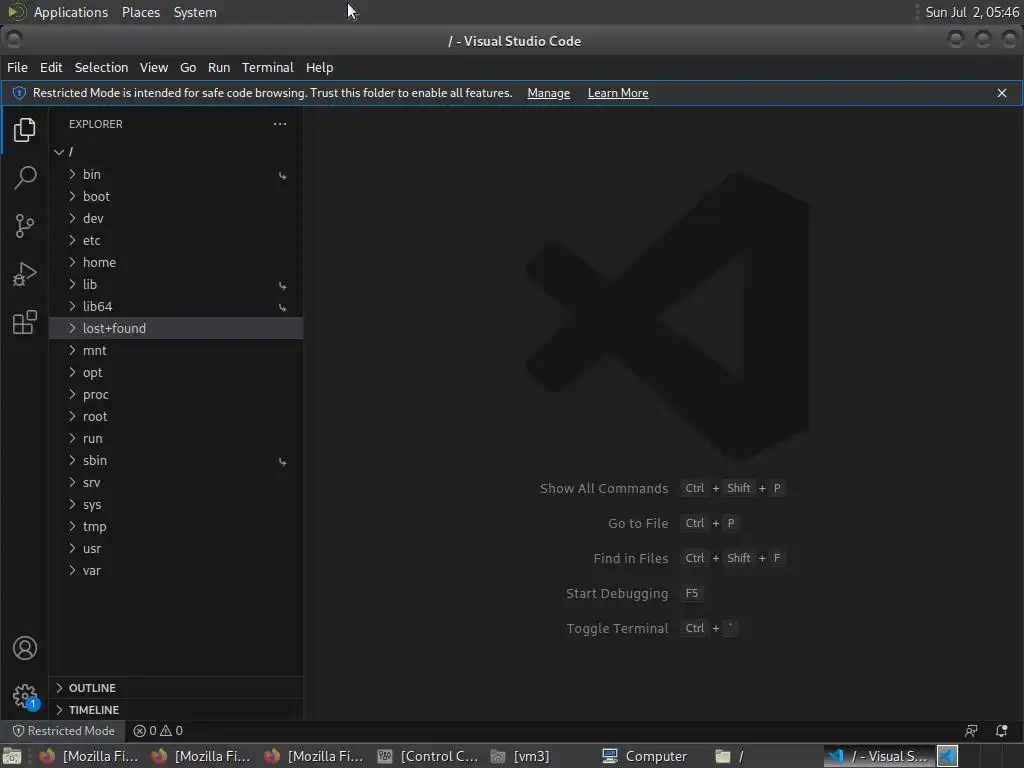This screenshot has height=768, width=1024.
Task: Open the Search view icon
Action: tap(24, 178)
